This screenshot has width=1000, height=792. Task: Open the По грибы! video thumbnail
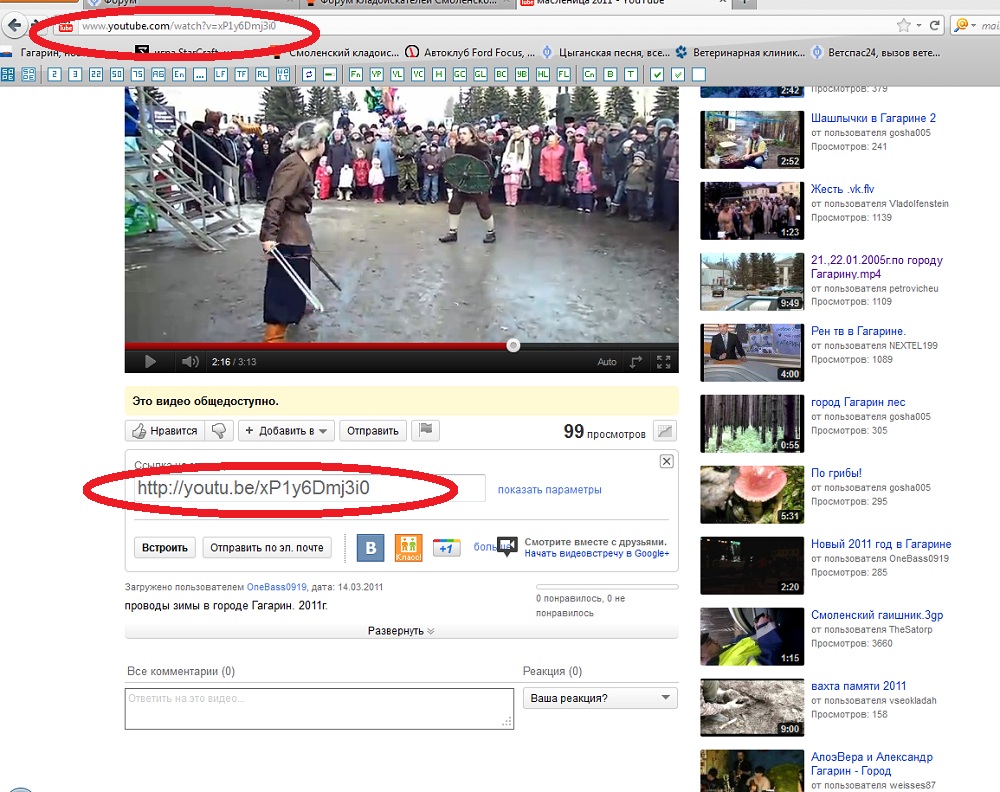click(752, 494)
